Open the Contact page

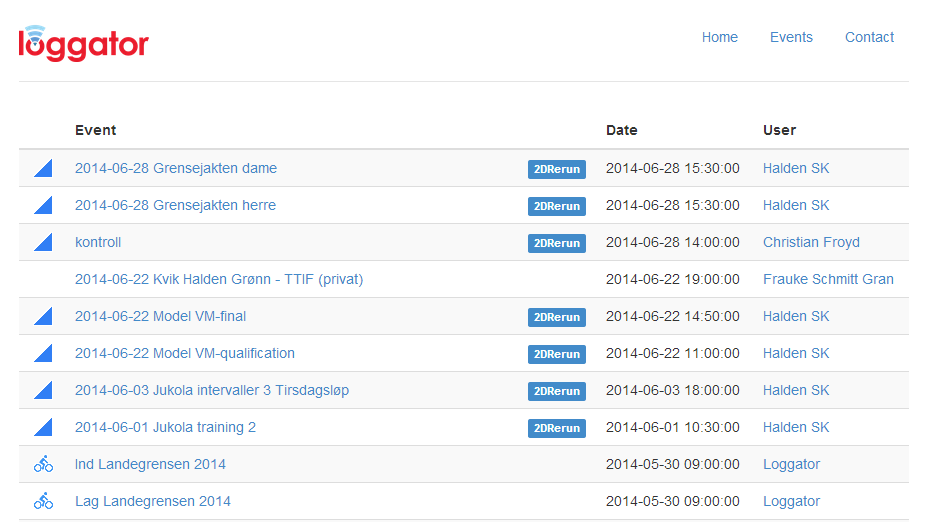click(x=869, y=37)
